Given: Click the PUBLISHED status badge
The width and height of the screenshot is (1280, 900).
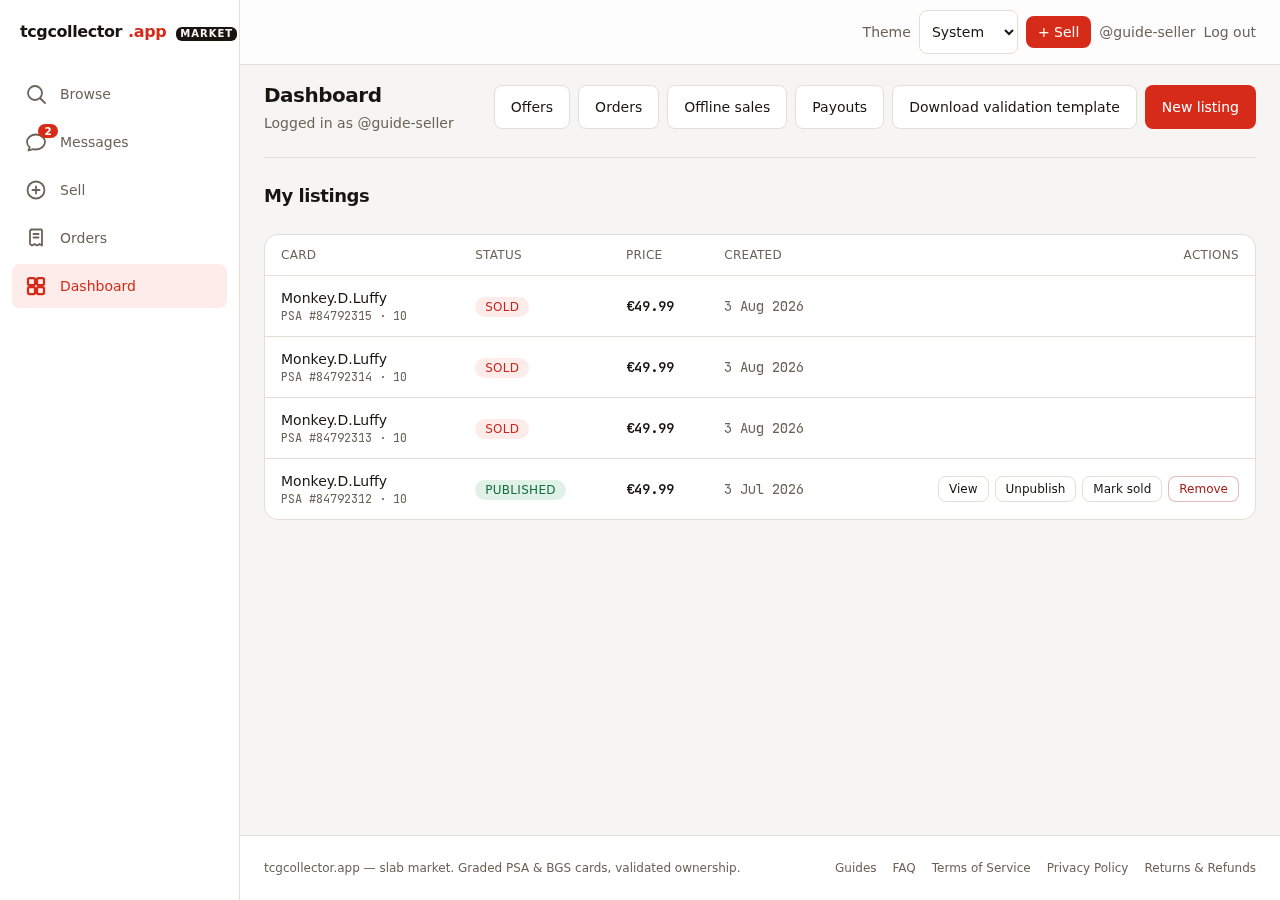Looking at the screenshot, I should 520,490.
